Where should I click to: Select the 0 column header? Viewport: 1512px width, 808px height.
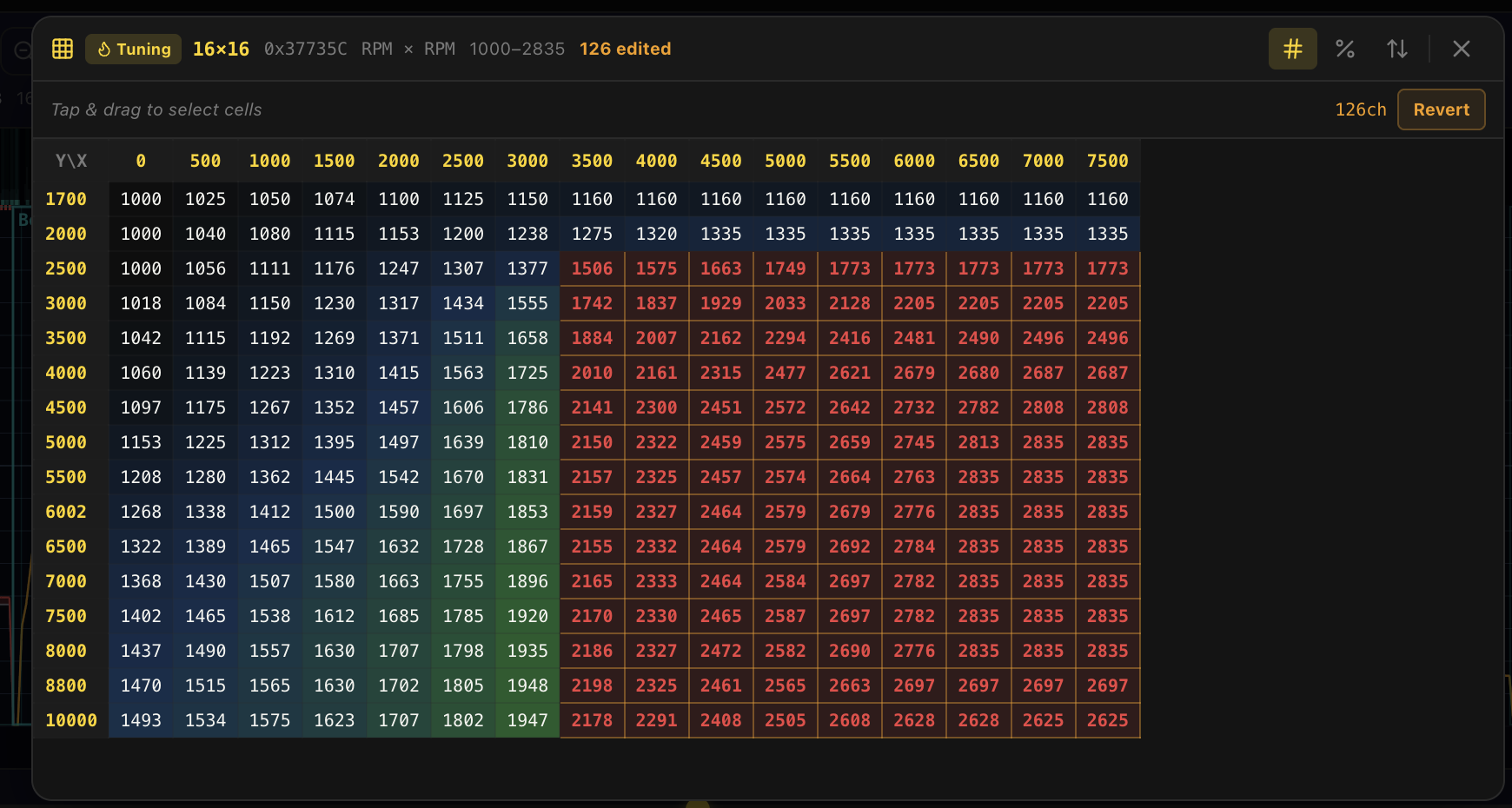(141, 161)
